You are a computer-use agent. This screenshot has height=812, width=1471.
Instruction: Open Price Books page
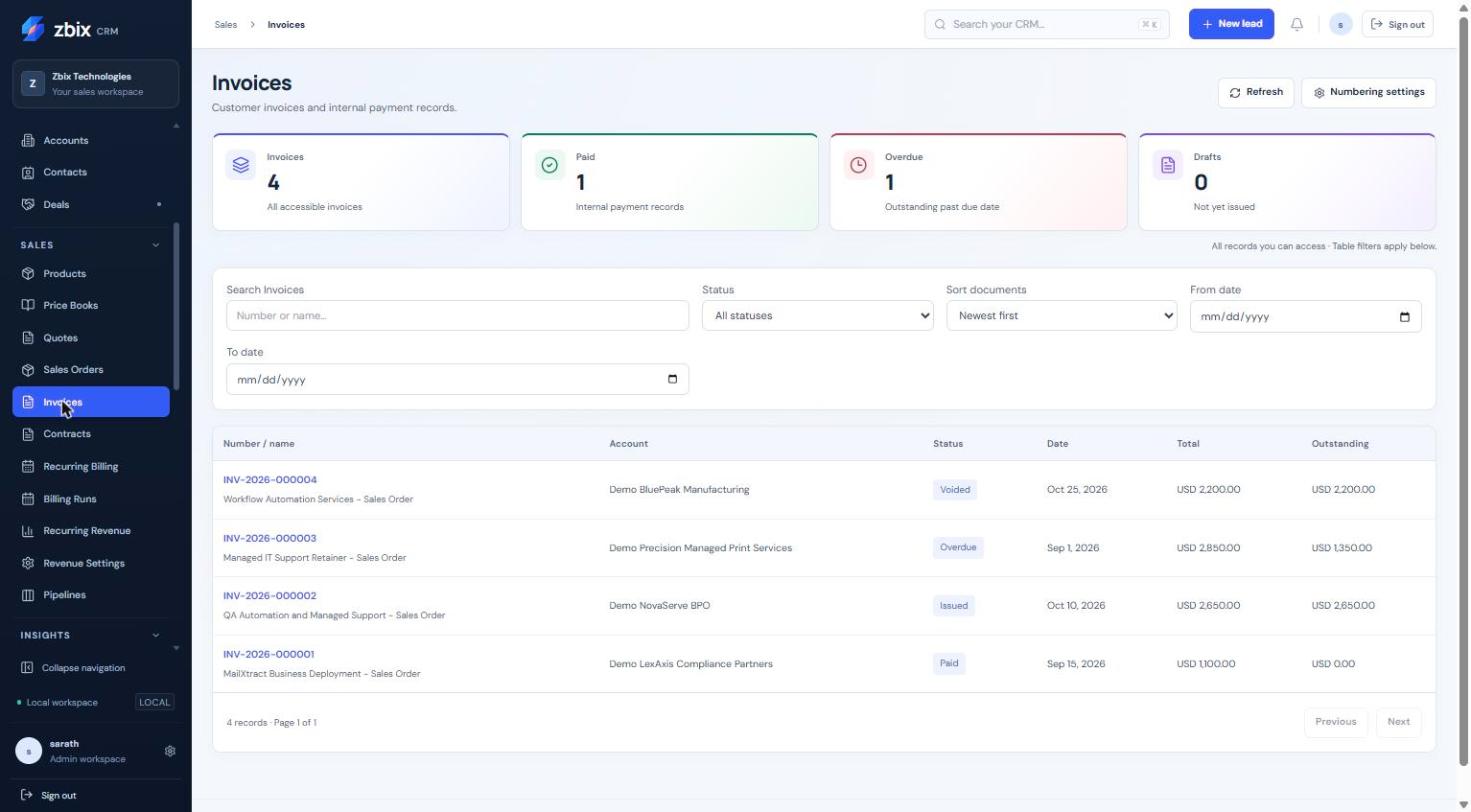pyautogui.click(x=91, y=306)
